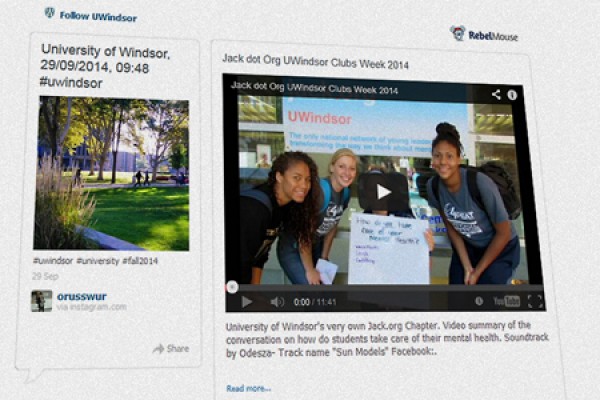Click the small play button in video controls
Viewport: 600px width, 400px height.
click(x=247, y=301)
